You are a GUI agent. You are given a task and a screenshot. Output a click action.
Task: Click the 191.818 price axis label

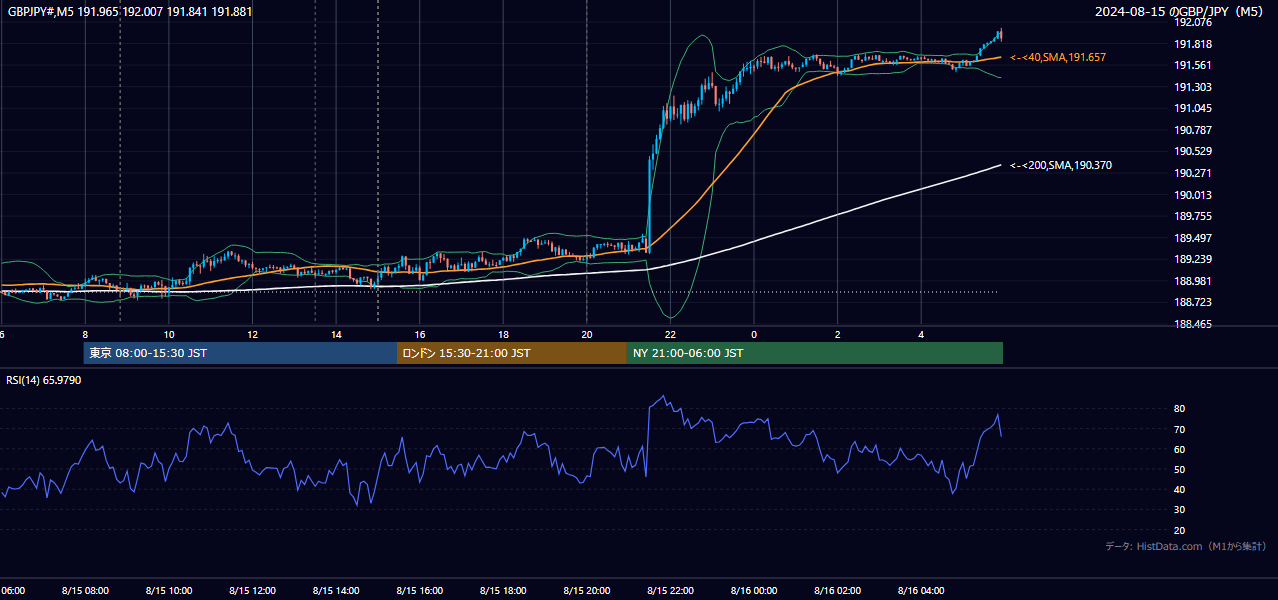pos(1192,44)
